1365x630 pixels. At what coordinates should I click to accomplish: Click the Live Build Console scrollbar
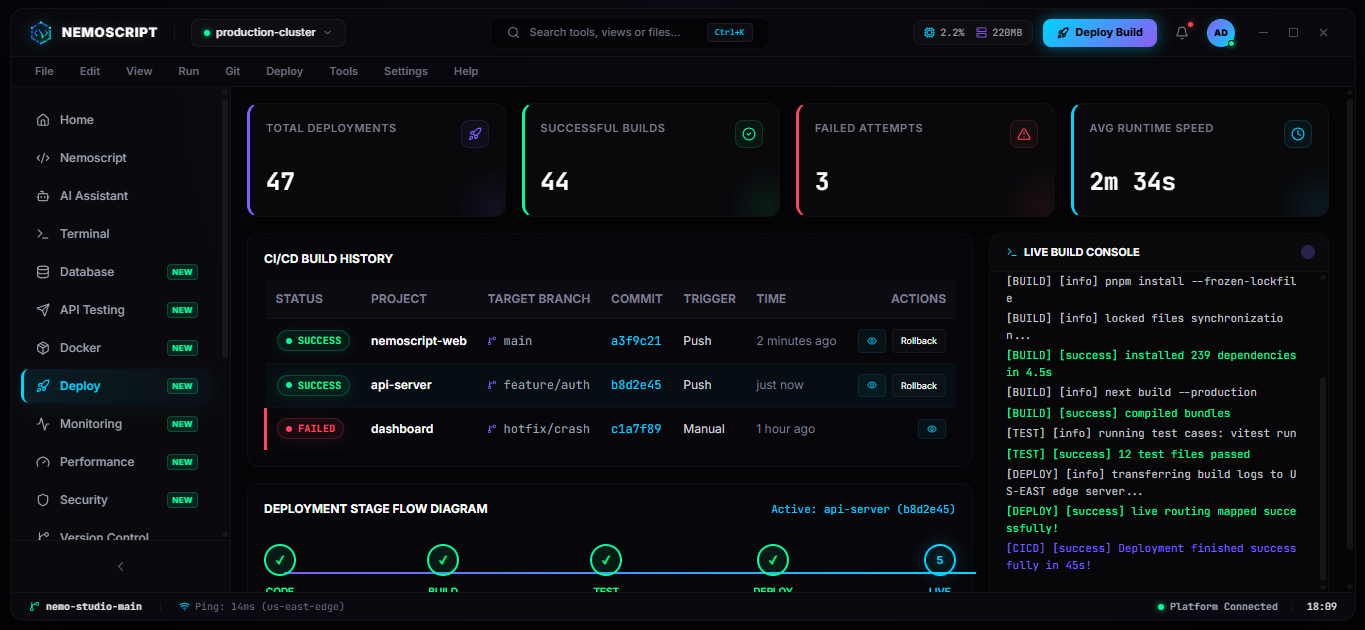pos(1324,478)
